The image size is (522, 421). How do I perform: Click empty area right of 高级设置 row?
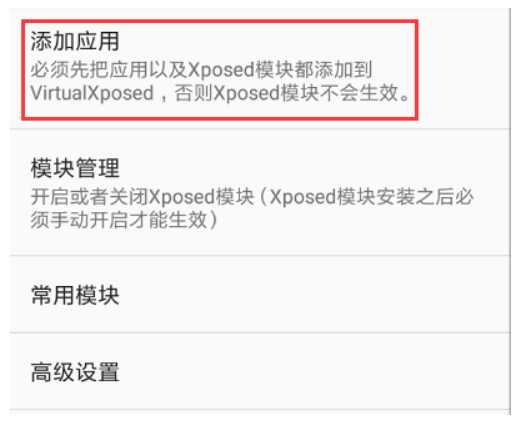pos(313,371)
